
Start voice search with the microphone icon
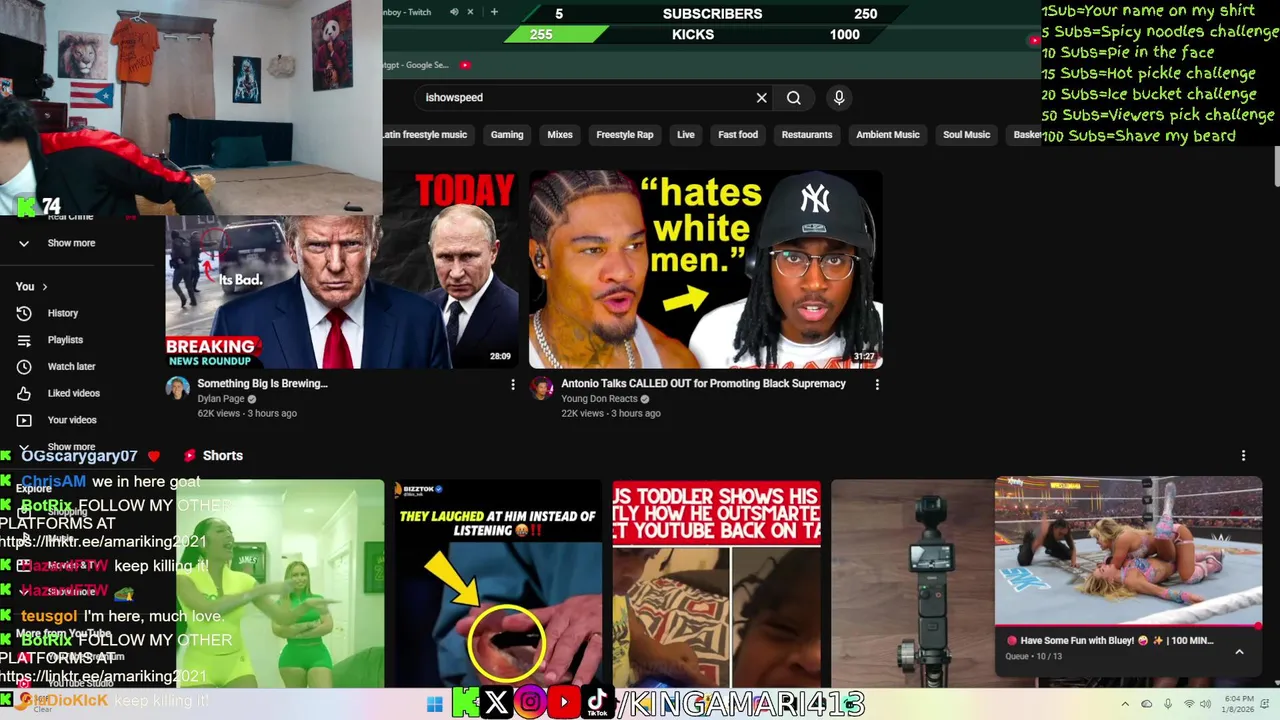tap(839, 98)
